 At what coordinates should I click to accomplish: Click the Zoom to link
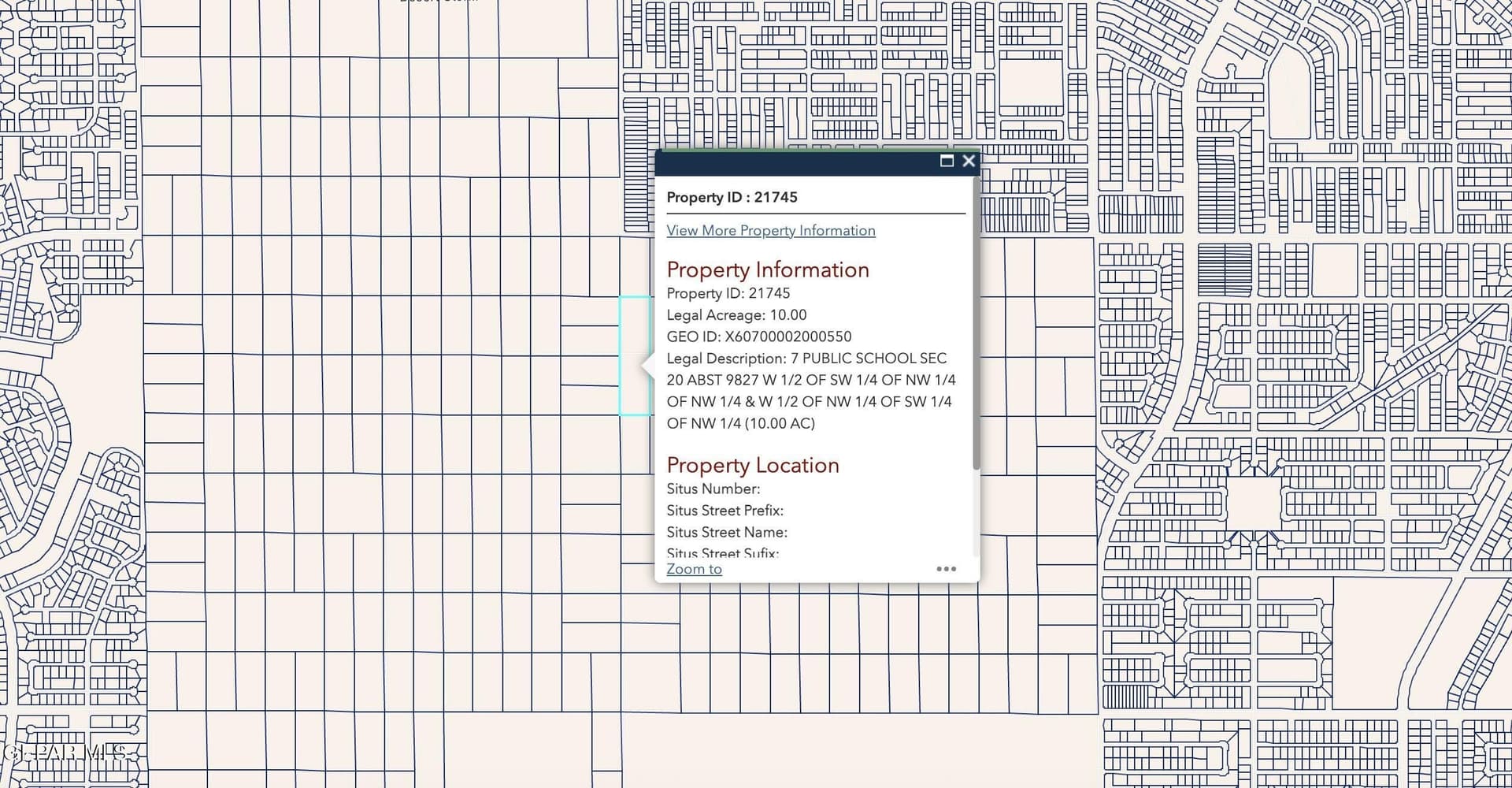tap(694, 569)
